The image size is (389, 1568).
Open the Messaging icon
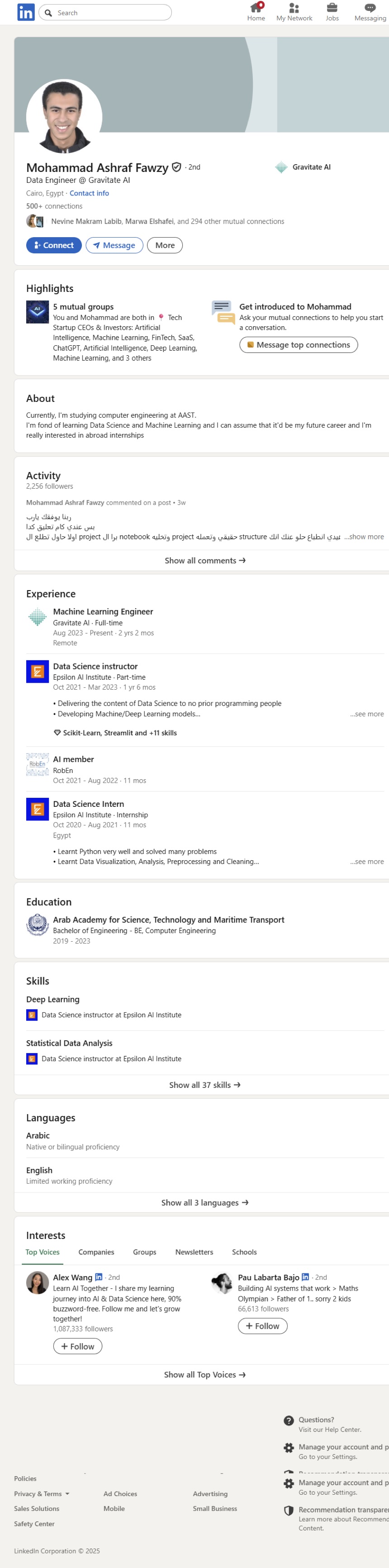[370, 8]
